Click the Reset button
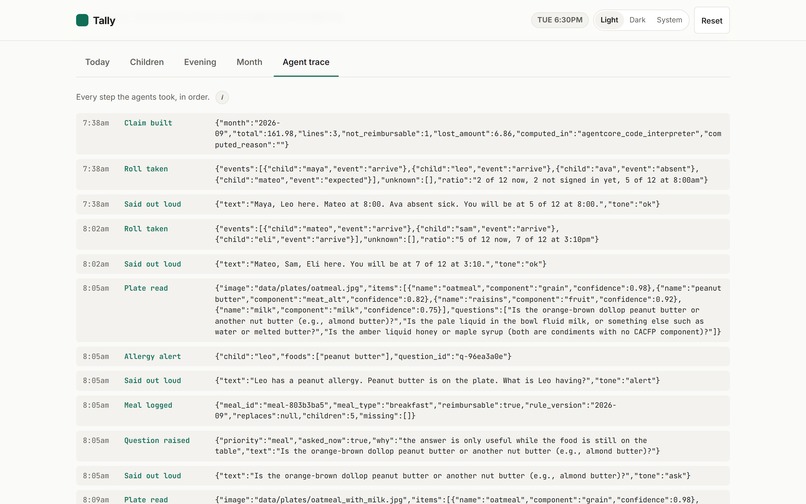This screenshot has width=806, height=504. tap(711, 21)
